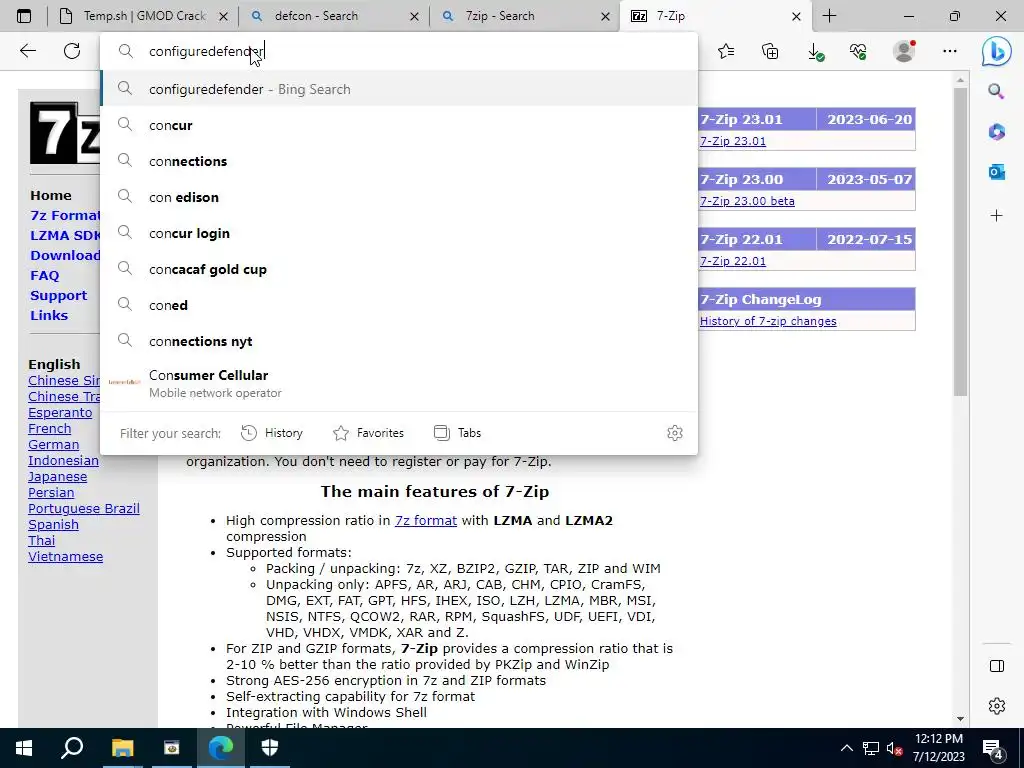Open a new tab with the plus button

tap(829, 16)
